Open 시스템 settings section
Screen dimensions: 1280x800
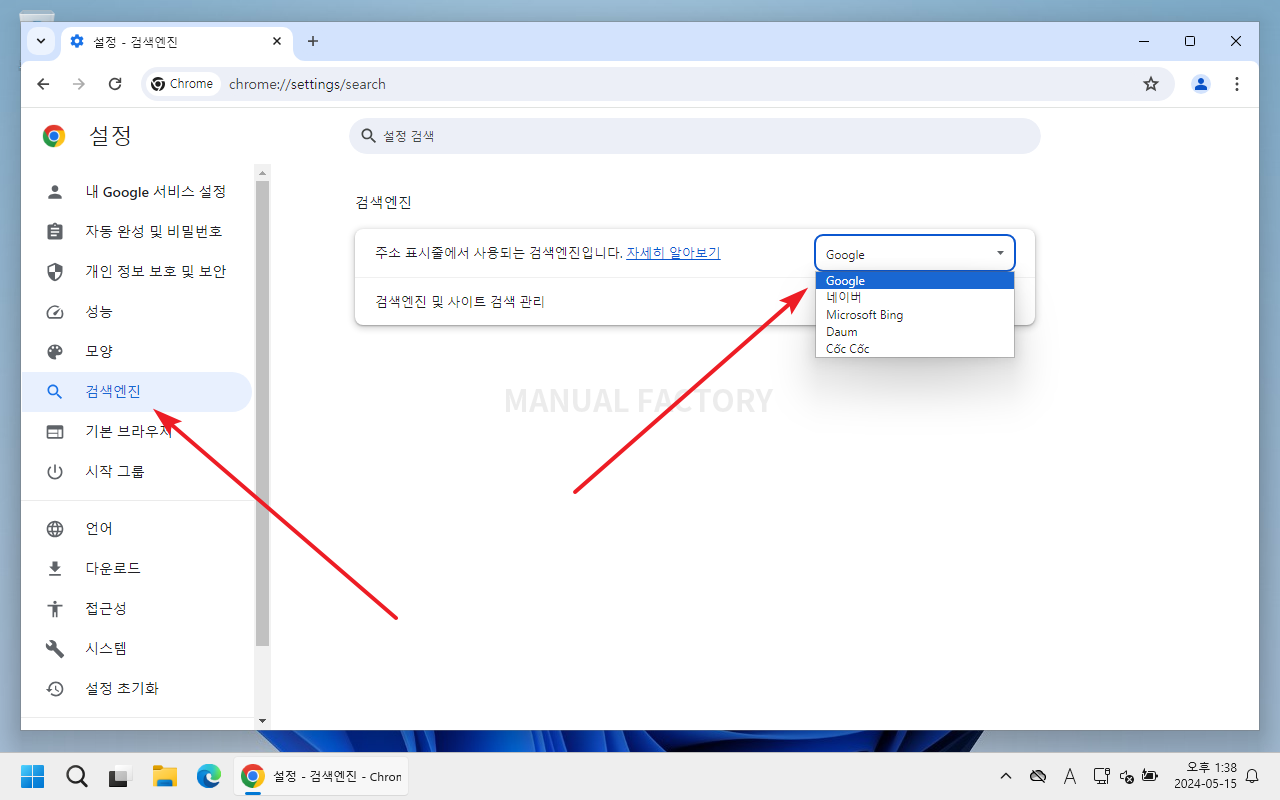[137, 649]
